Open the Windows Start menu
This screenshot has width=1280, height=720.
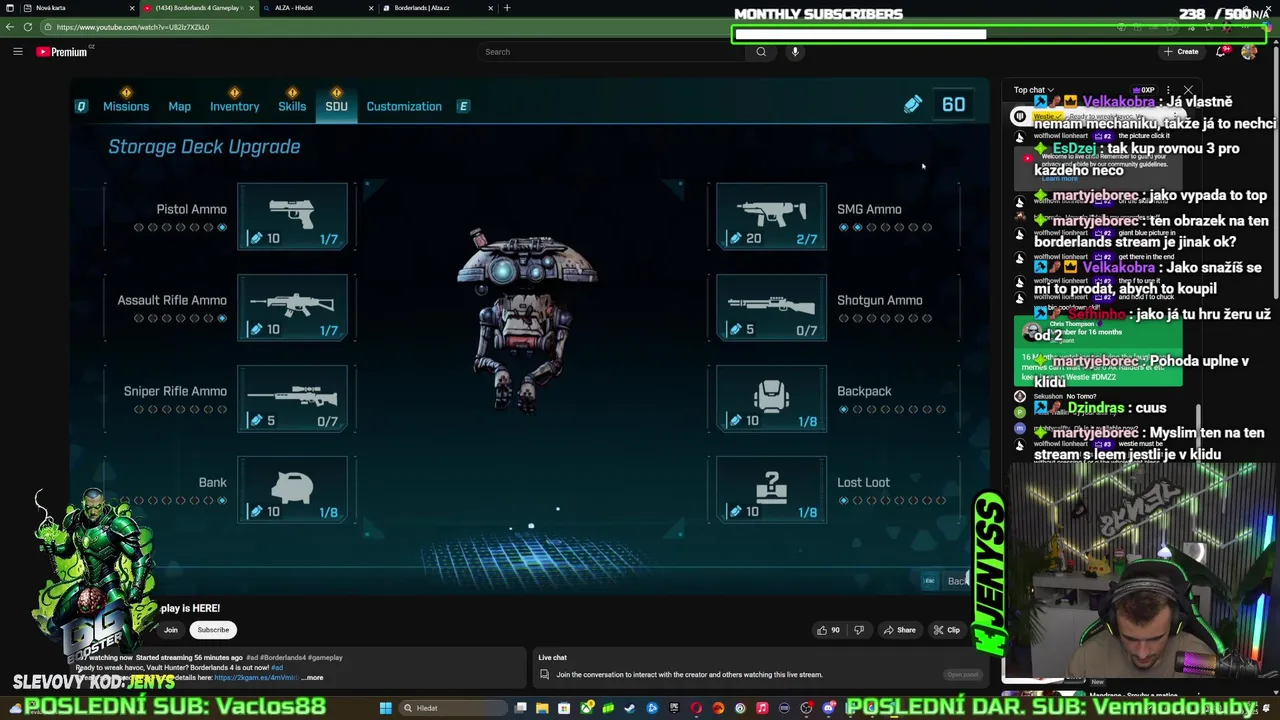tap(385, 708)
